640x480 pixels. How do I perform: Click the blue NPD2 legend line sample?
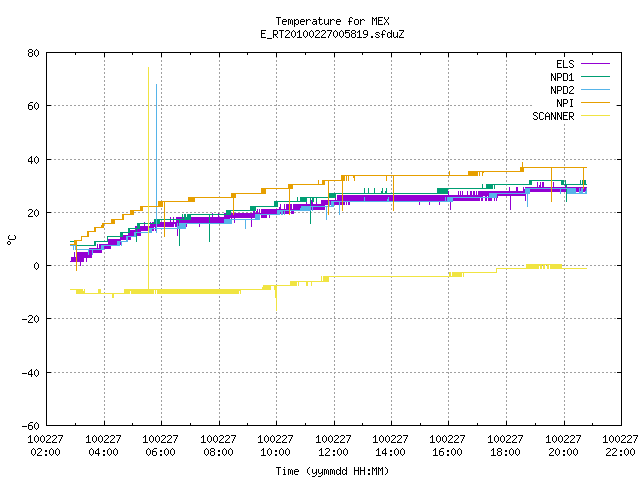tap(596, 90)
